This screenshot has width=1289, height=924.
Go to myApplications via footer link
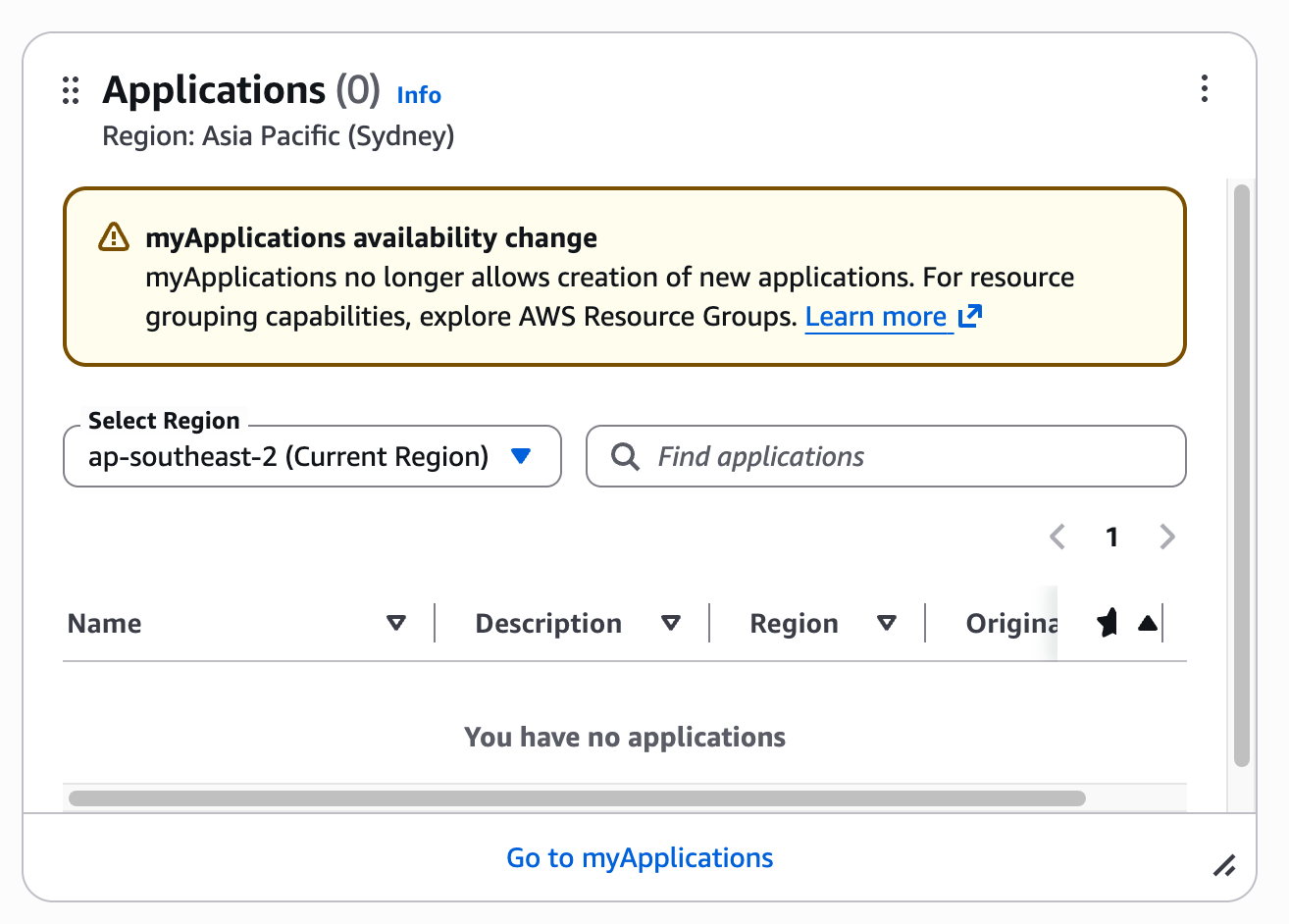[640, 858]
